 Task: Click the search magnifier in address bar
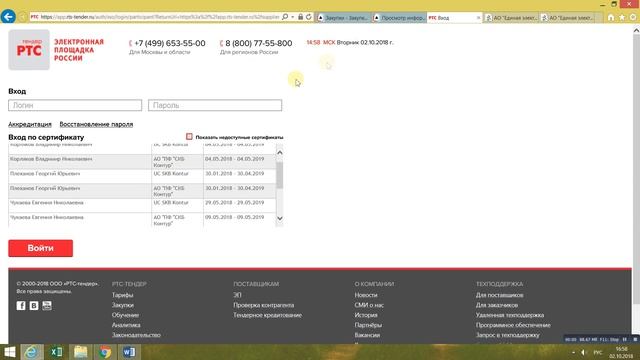[x=285, y=17]
